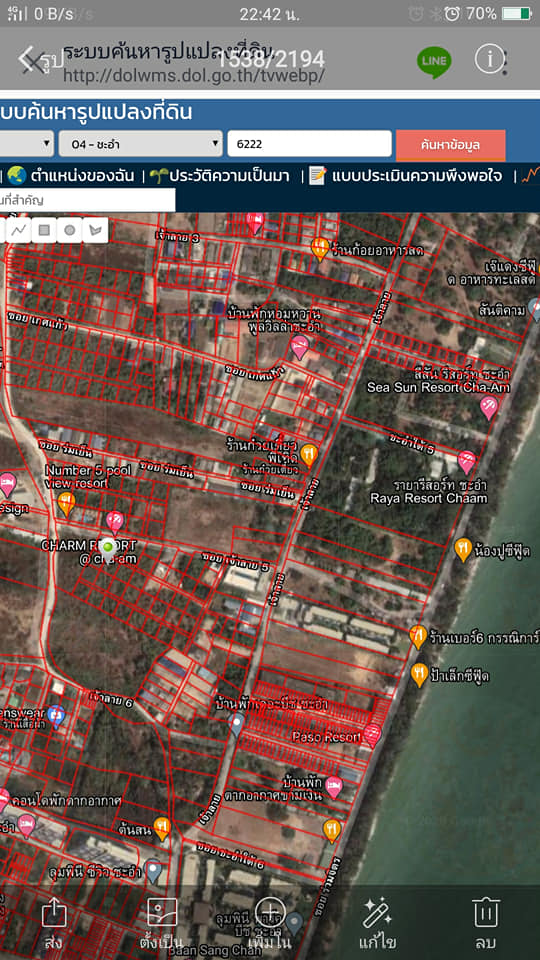Screen dimensions: 540x960
Task: Click Paso Resort hotel marker
Action: [x=372, y=734]
